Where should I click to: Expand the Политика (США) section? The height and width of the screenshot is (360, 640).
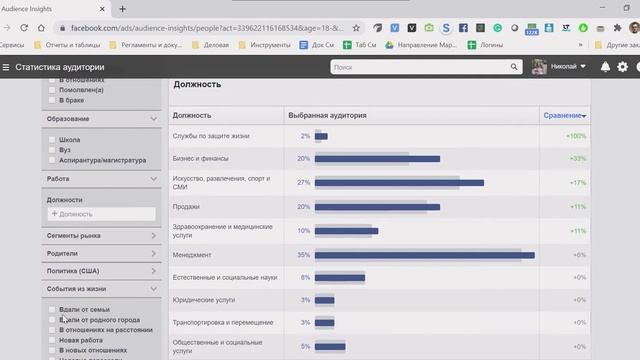(x=153, y=271)
